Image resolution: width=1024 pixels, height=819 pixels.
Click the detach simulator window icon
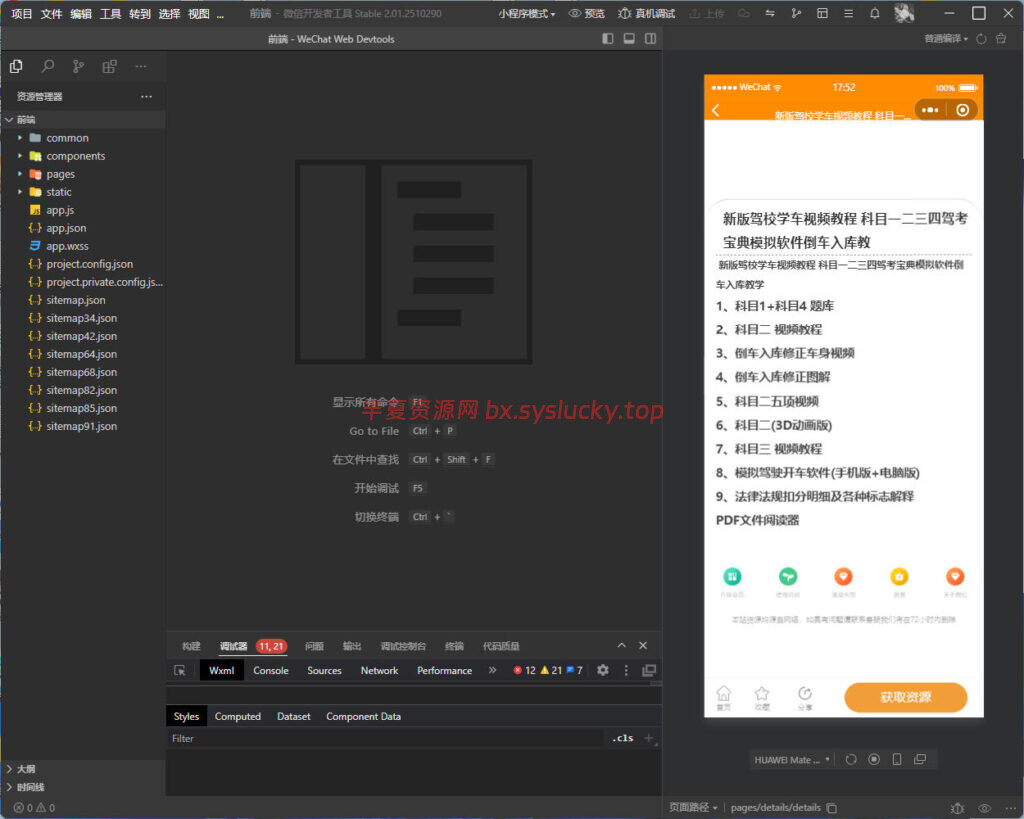[x=920, y=759]
